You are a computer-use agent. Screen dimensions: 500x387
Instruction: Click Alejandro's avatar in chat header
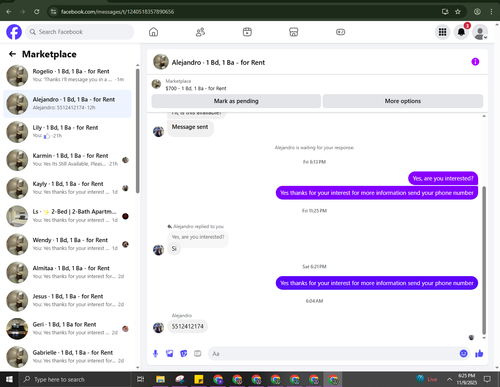point(161,62)
